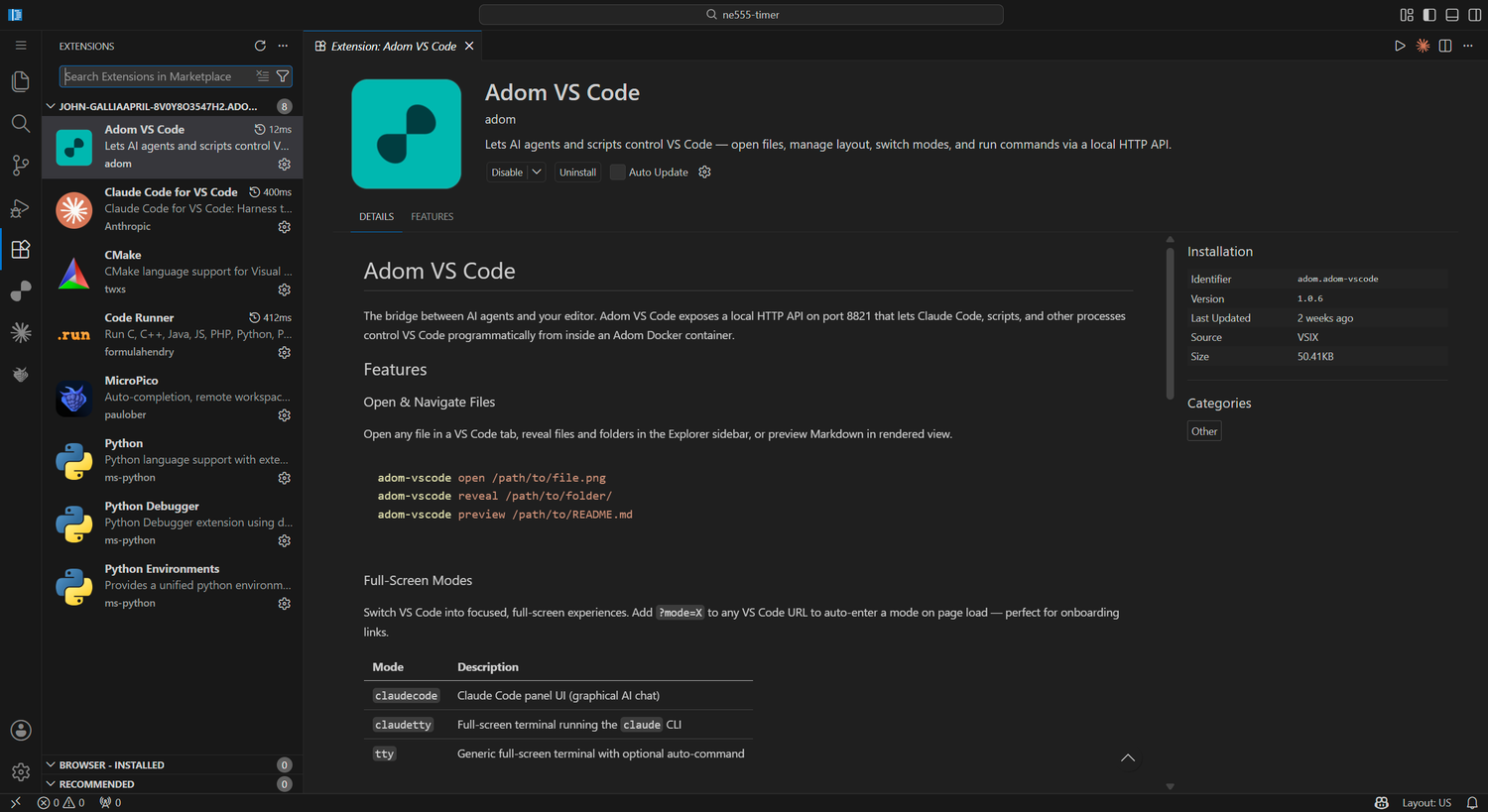Show notifications bell in status bar
Image resolution: width=1488 pixels, height=812 pixels.
pos(1473,803)
